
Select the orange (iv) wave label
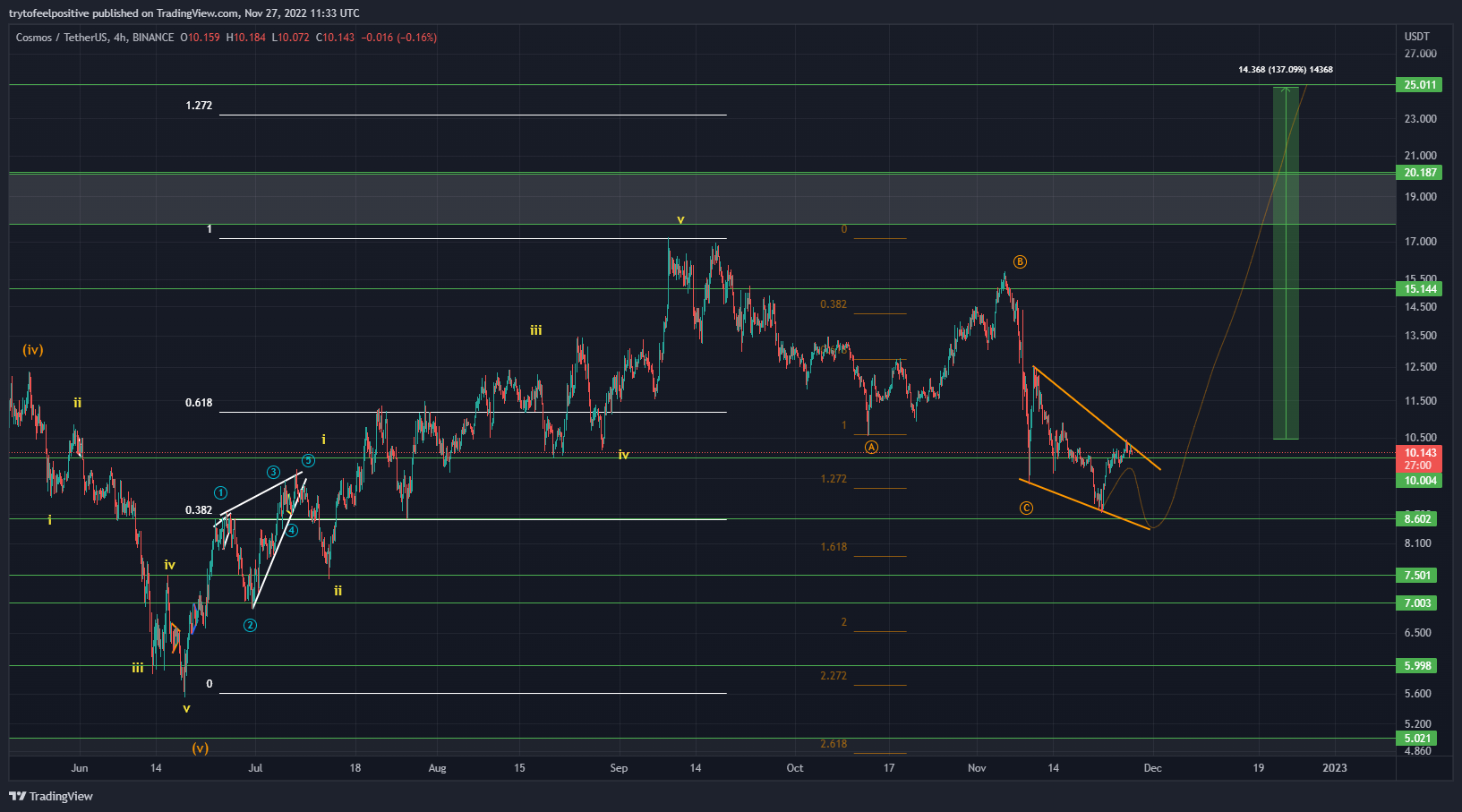[33, 350]
